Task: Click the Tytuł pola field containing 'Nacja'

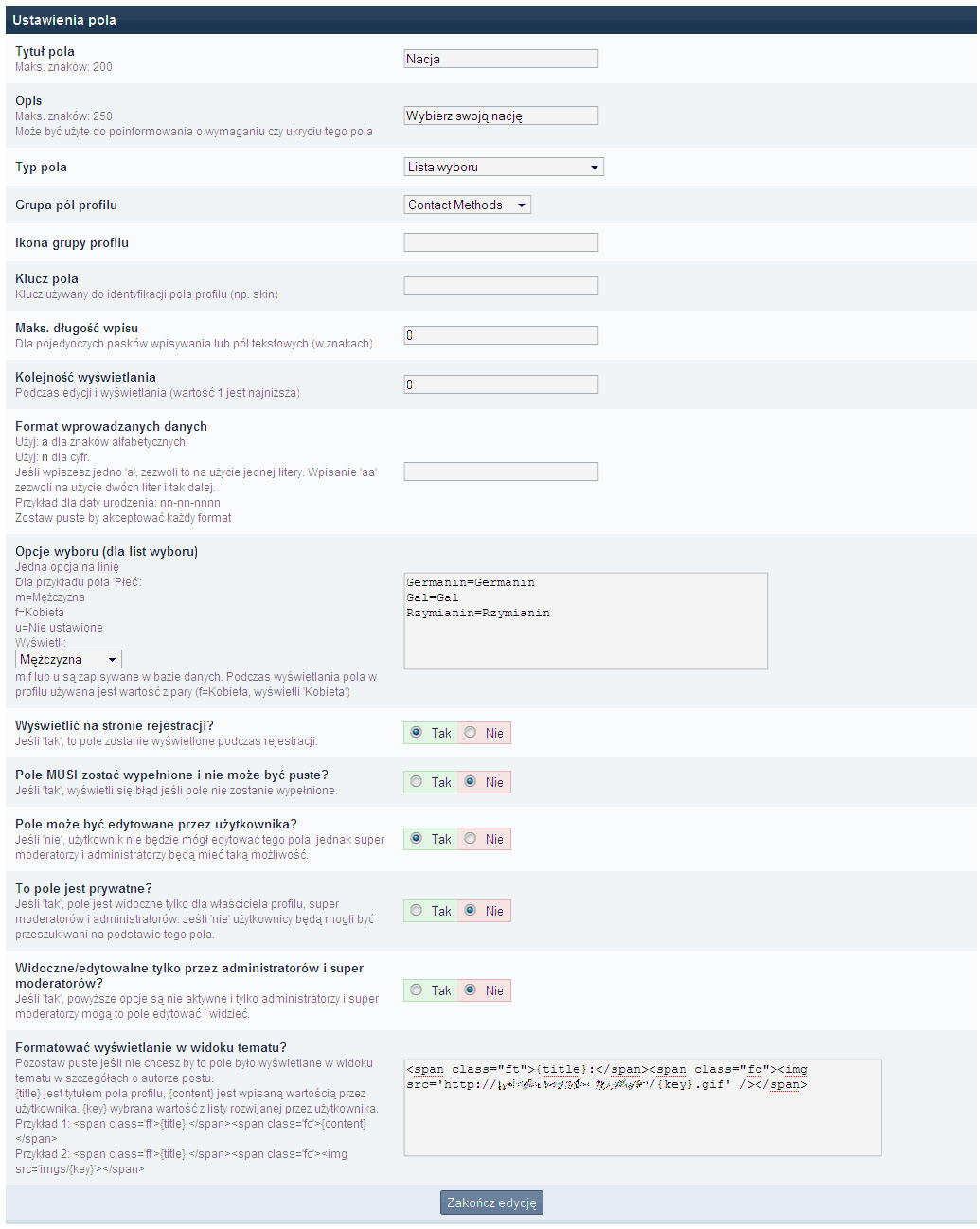Action: click(x=500, y=59)
